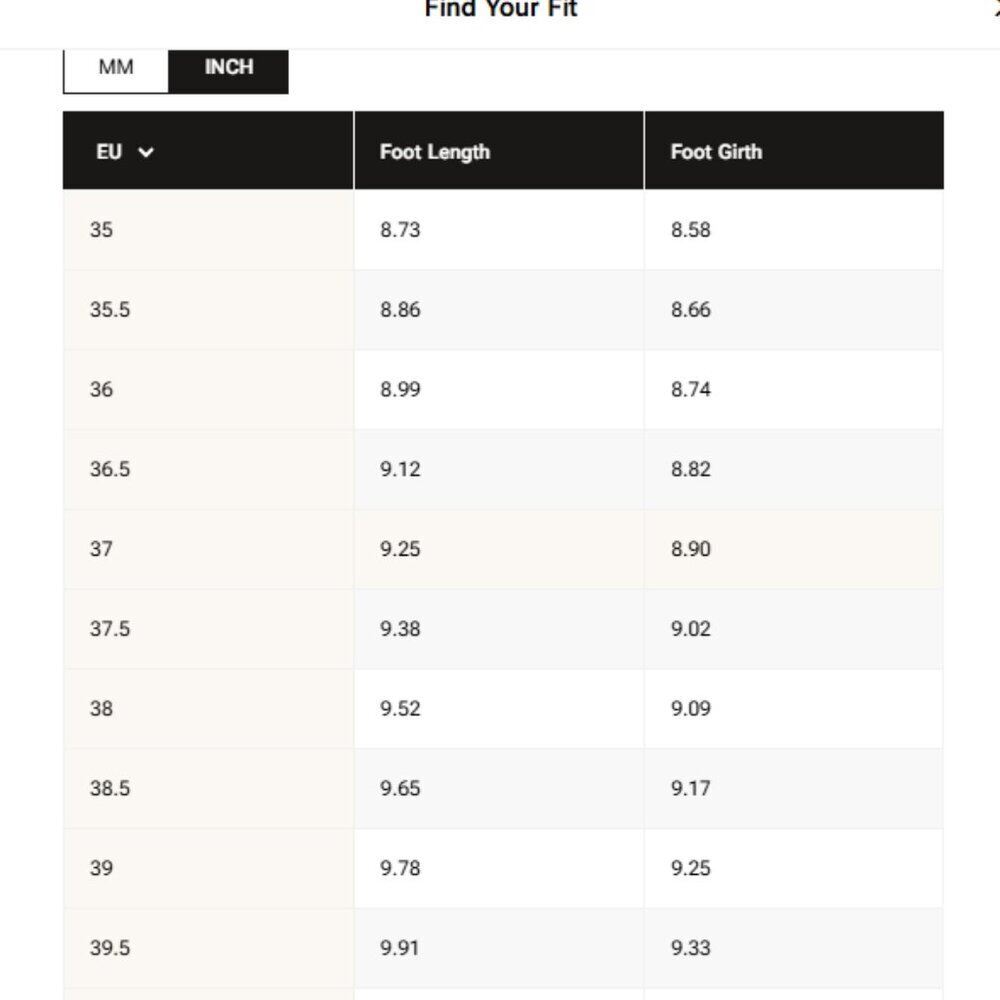The width and height of the screenshot is (1000, 1000).
Task: Click the Find Your Fit title
Action: [x=501, y=9]
